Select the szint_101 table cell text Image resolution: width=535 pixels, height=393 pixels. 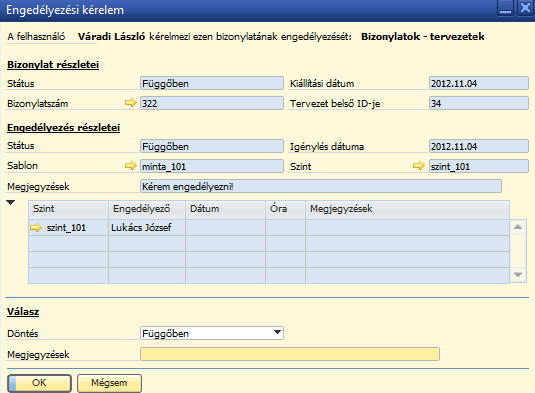(x=66, y=228)
